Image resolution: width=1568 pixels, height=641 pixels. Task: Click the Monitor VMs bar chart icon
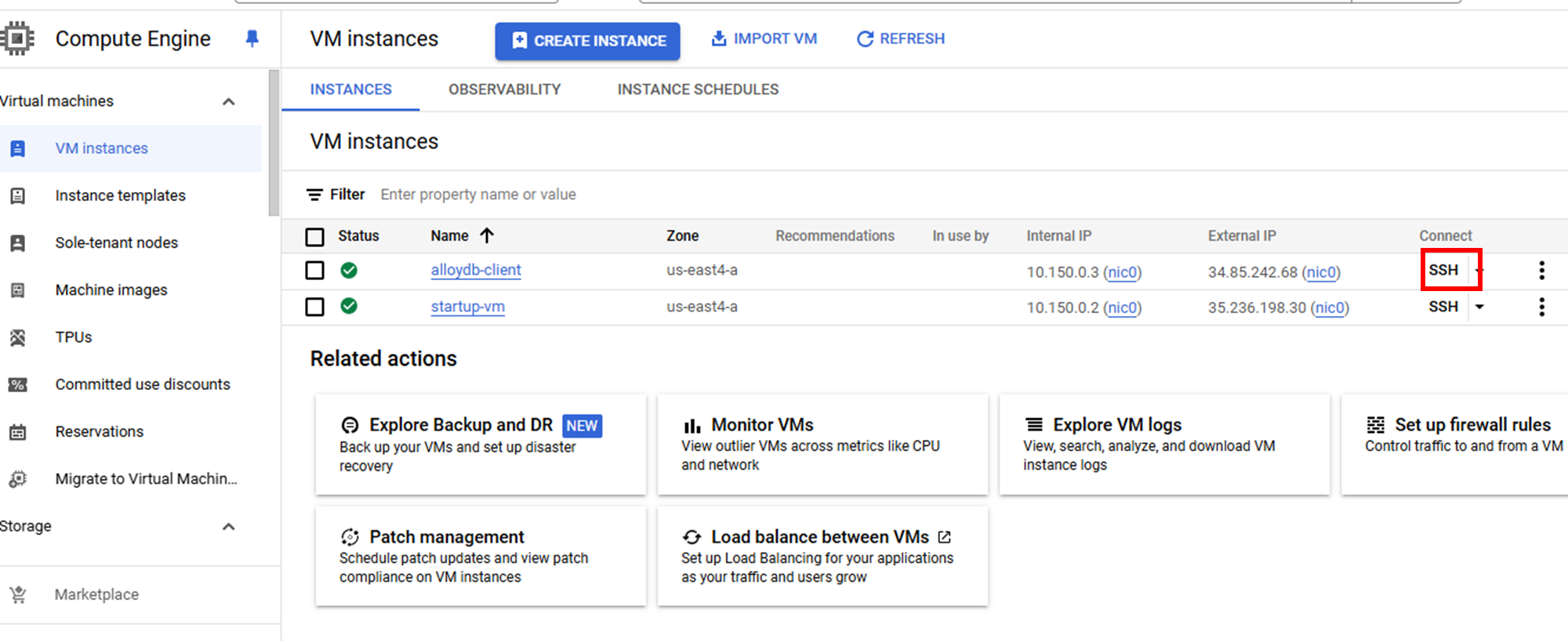coord(691,425)
